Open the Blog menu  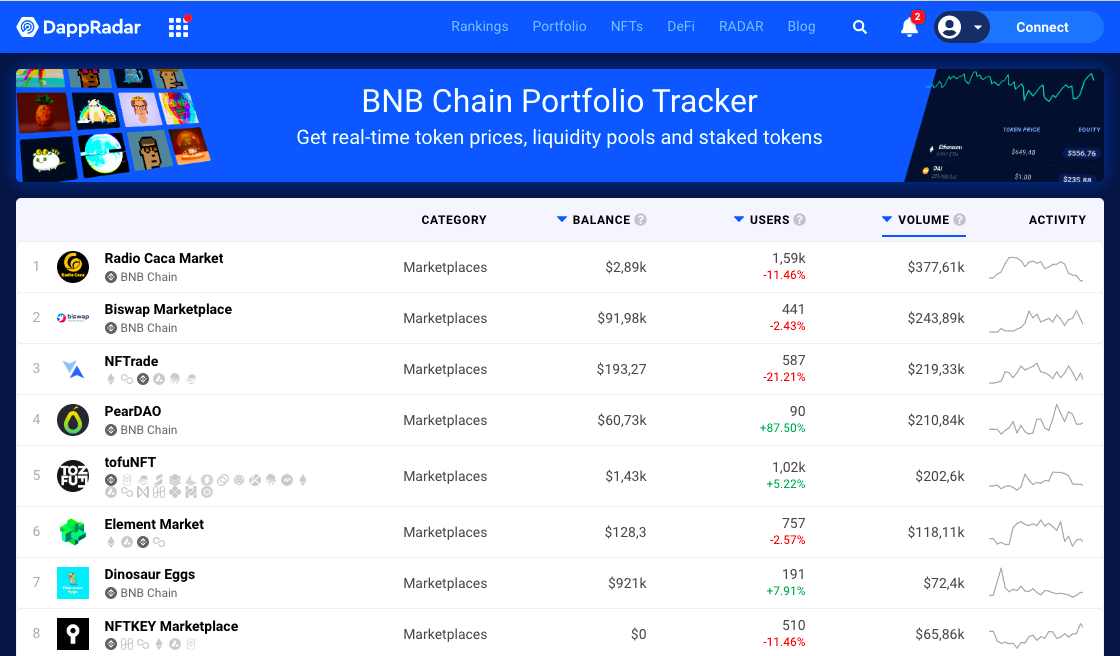[801, 26]
